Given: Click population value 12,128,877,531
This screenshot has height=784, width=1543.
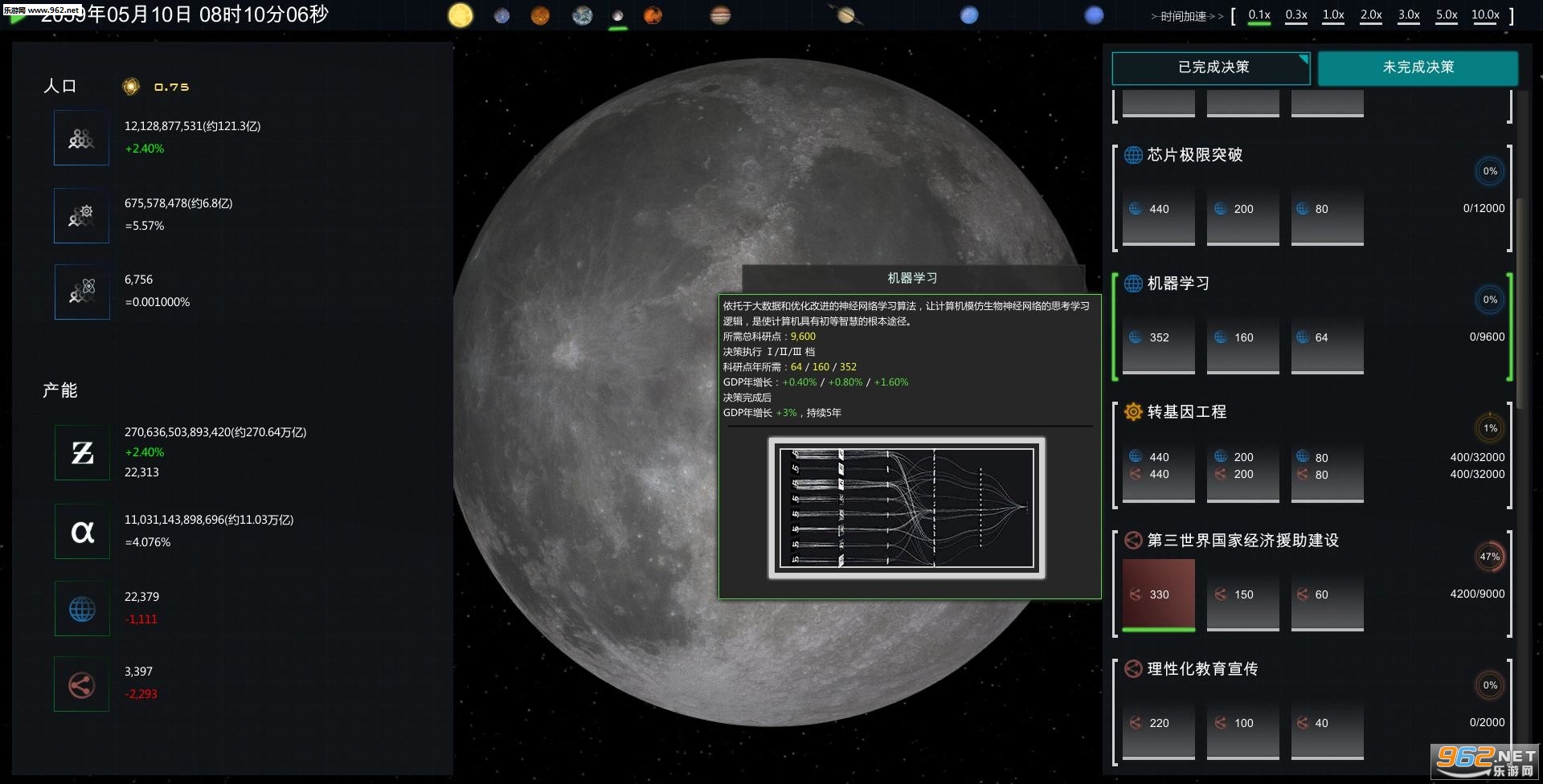Looking at the screenshot, I should click(192, 126).
